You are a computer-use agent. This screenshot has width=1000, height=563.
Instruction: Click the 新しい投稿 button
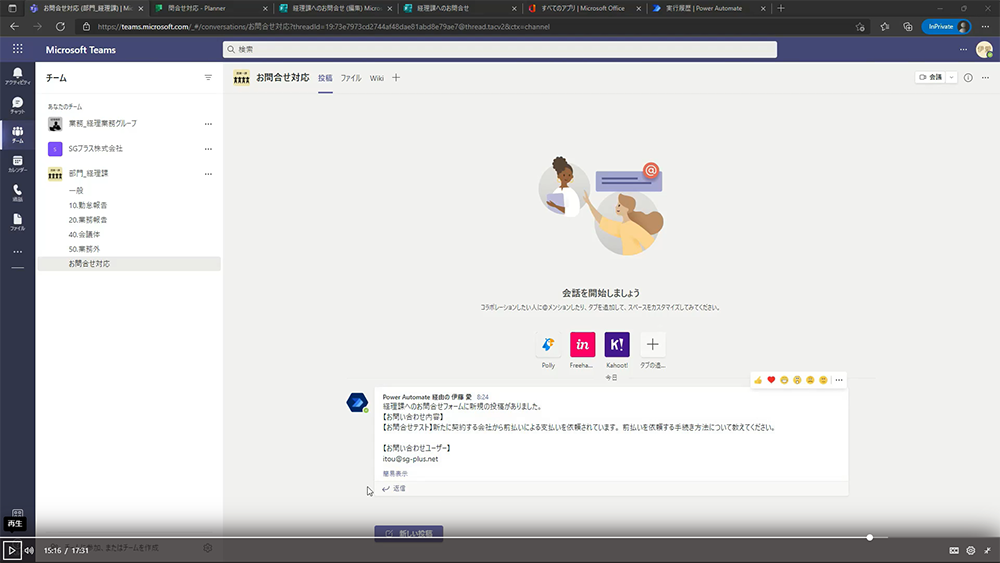409,533
